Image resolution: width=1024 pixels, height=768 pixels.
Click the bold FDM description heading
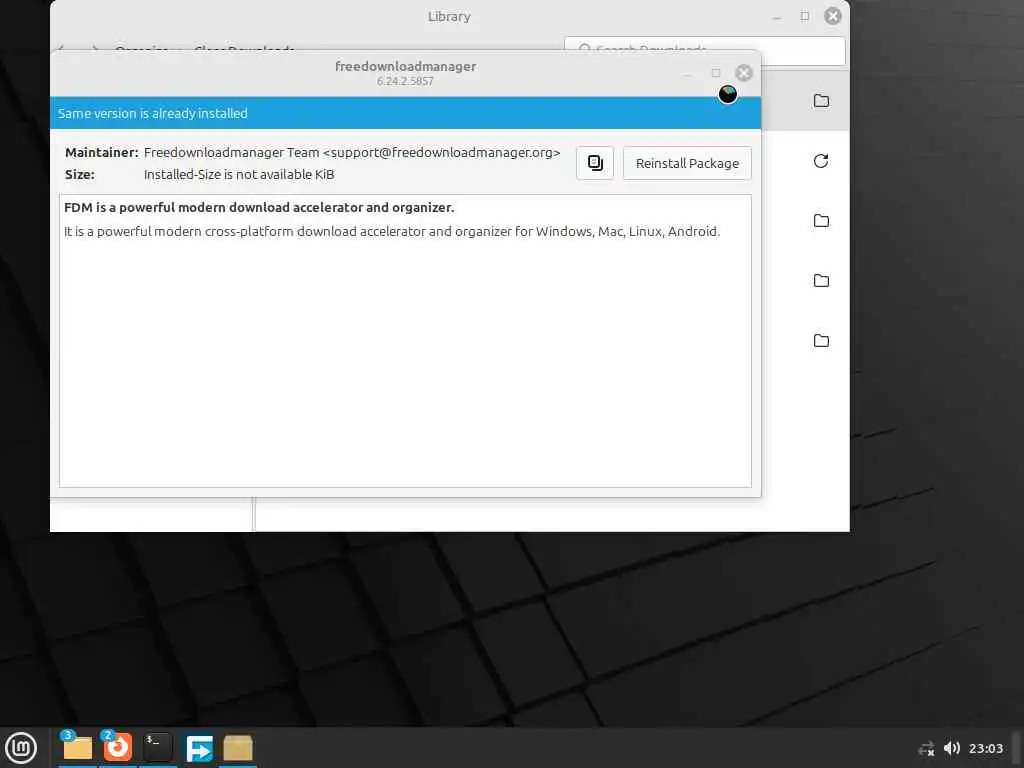[x=259, y=208]
